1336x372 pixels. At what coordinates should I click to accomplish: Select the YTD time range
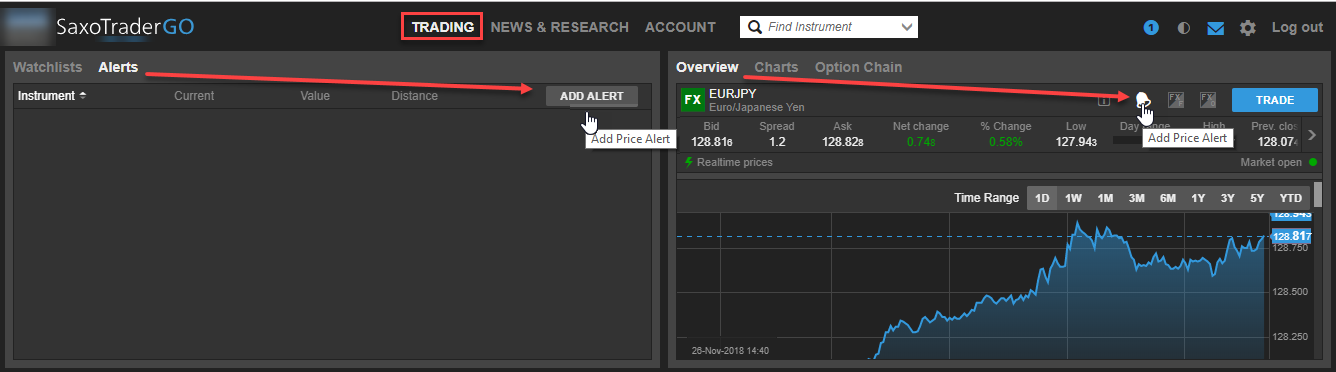(x=1291, y=198)
